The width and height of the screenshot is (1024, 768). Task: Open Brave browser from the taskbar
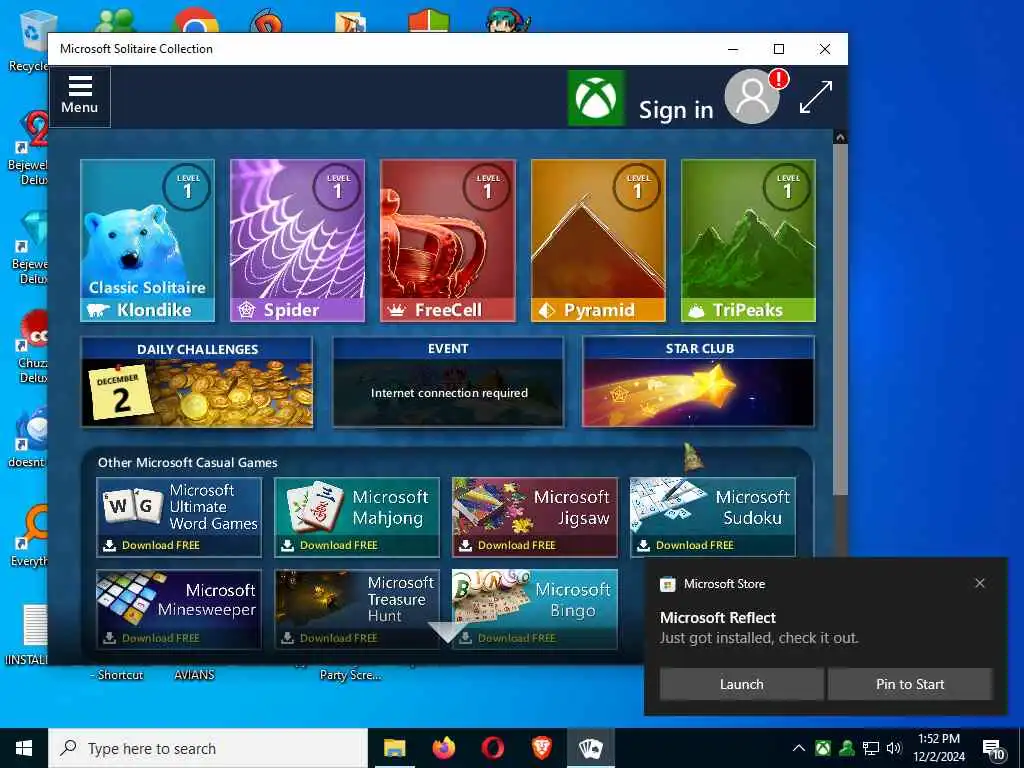541,748
